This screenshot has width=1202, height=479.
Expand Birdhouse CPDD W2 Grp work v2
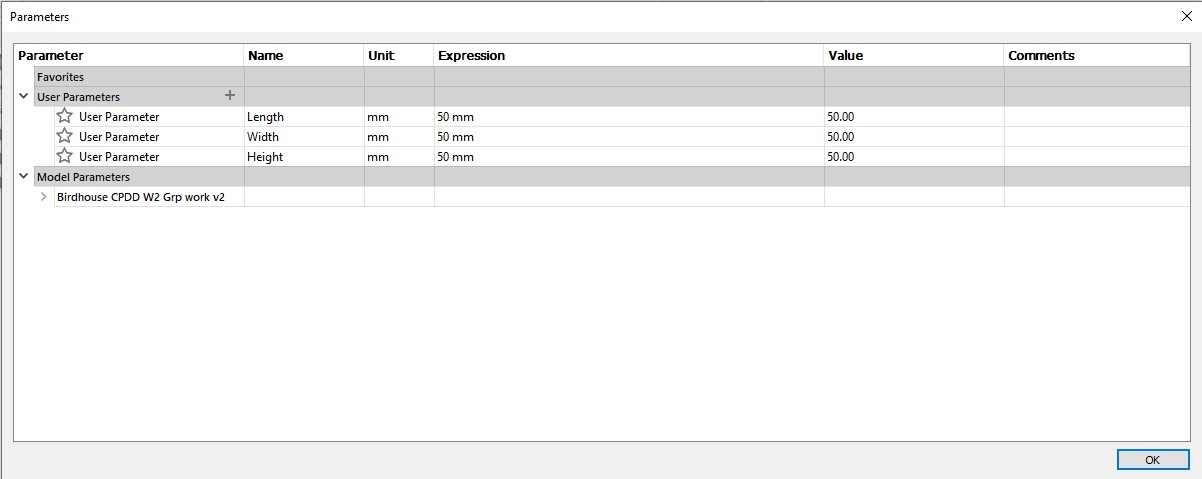[x=44, y=197]
